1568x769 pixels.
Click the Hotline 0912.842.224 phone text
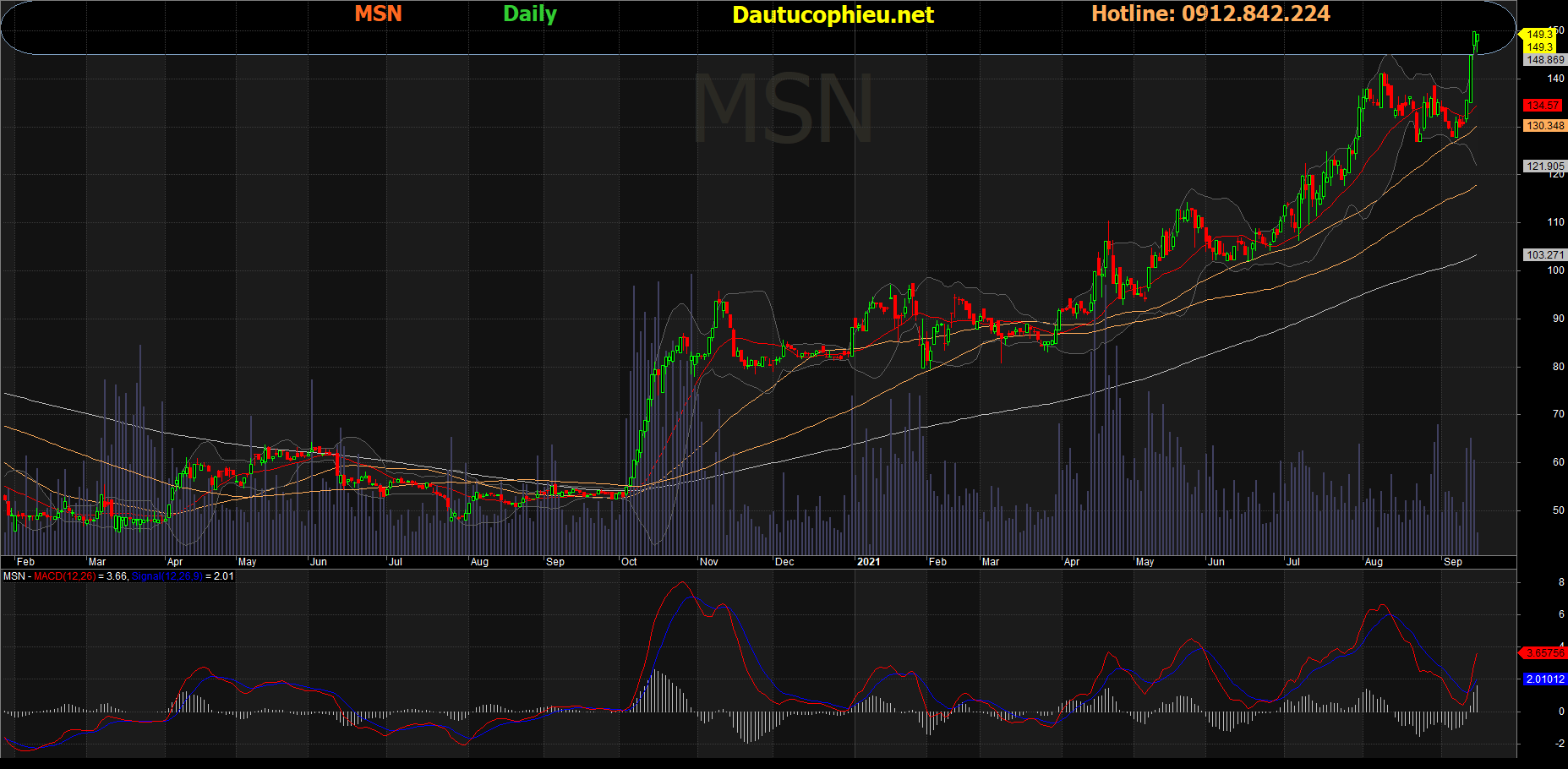point(1210,14)
